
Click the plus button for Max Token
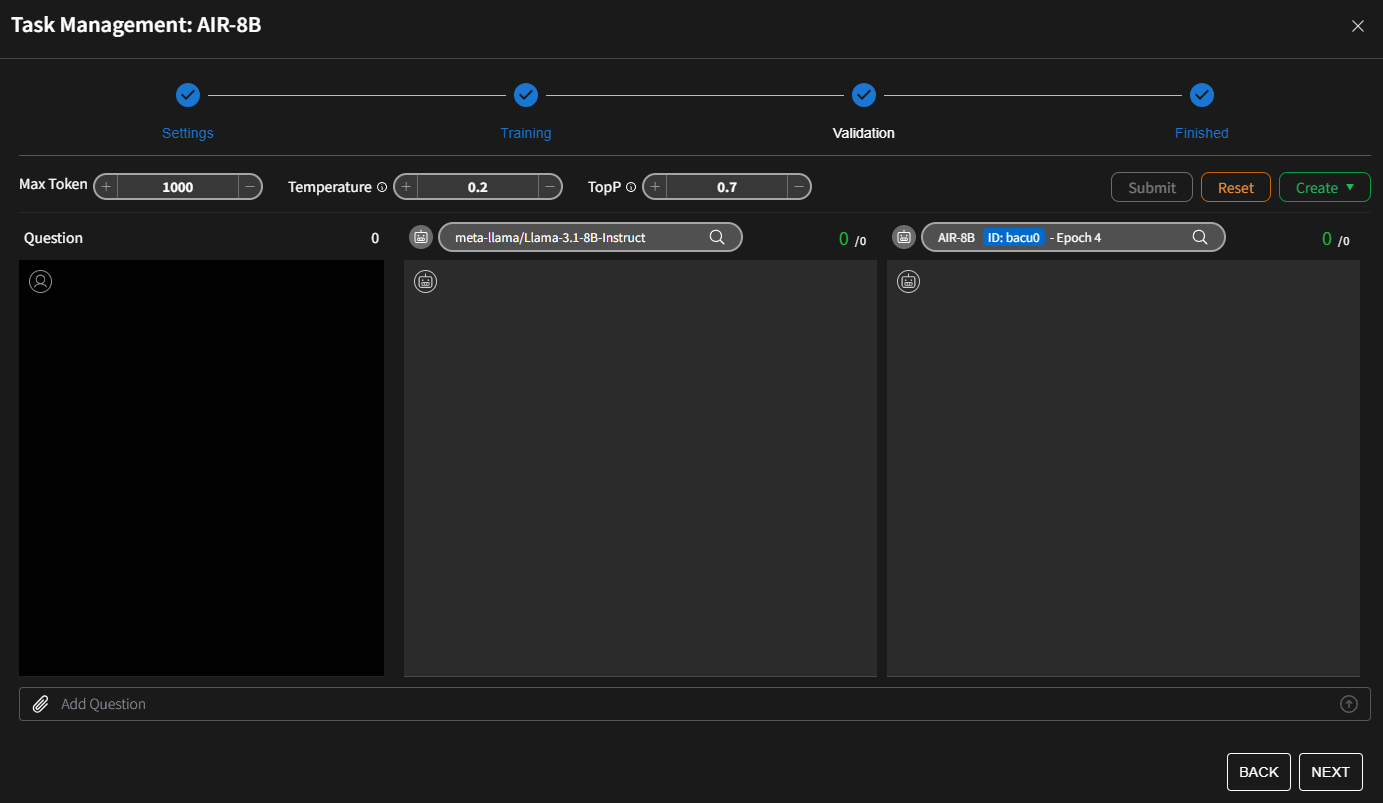tap(106, 187)
